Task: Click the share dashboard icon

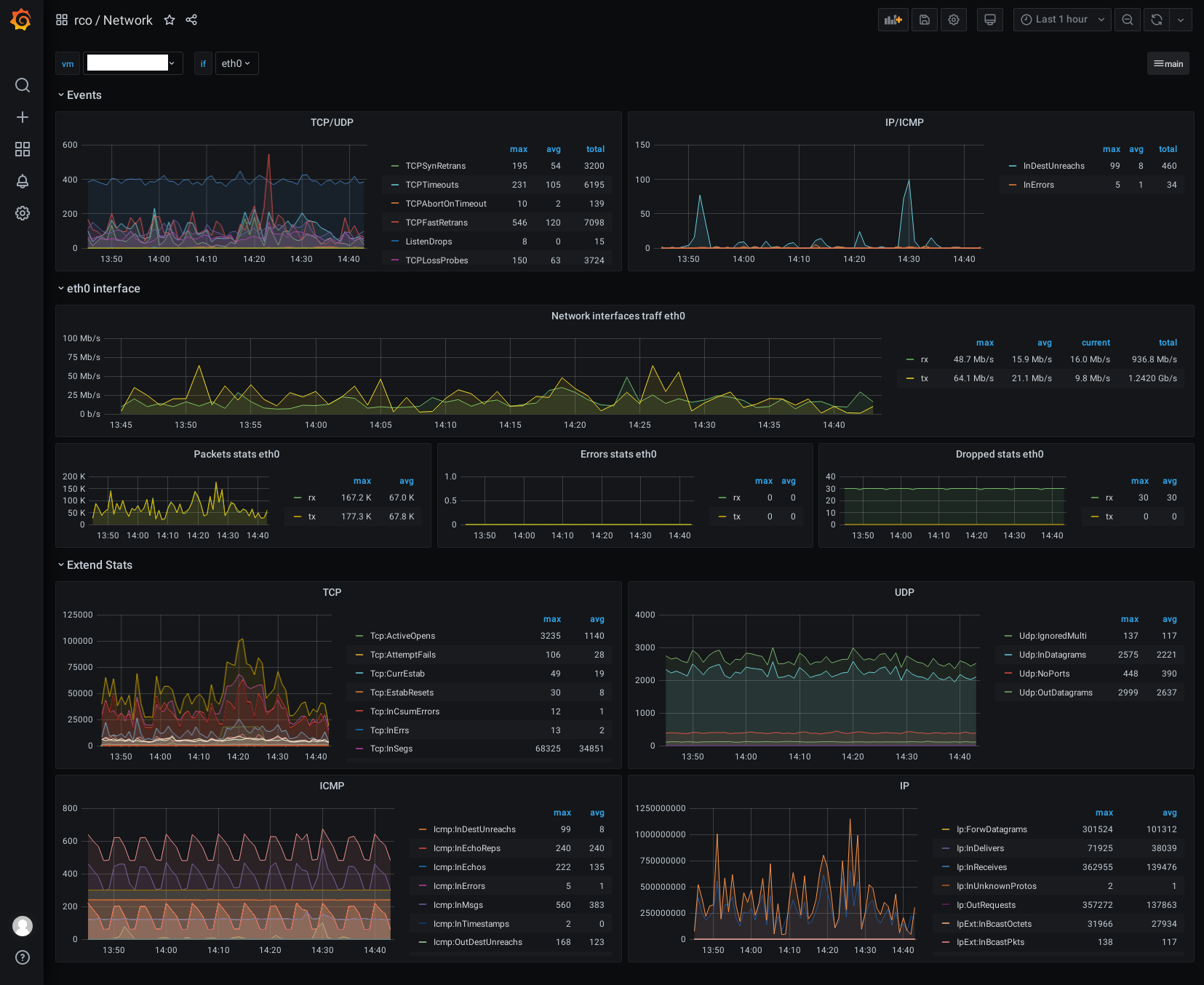Action: 191,20
